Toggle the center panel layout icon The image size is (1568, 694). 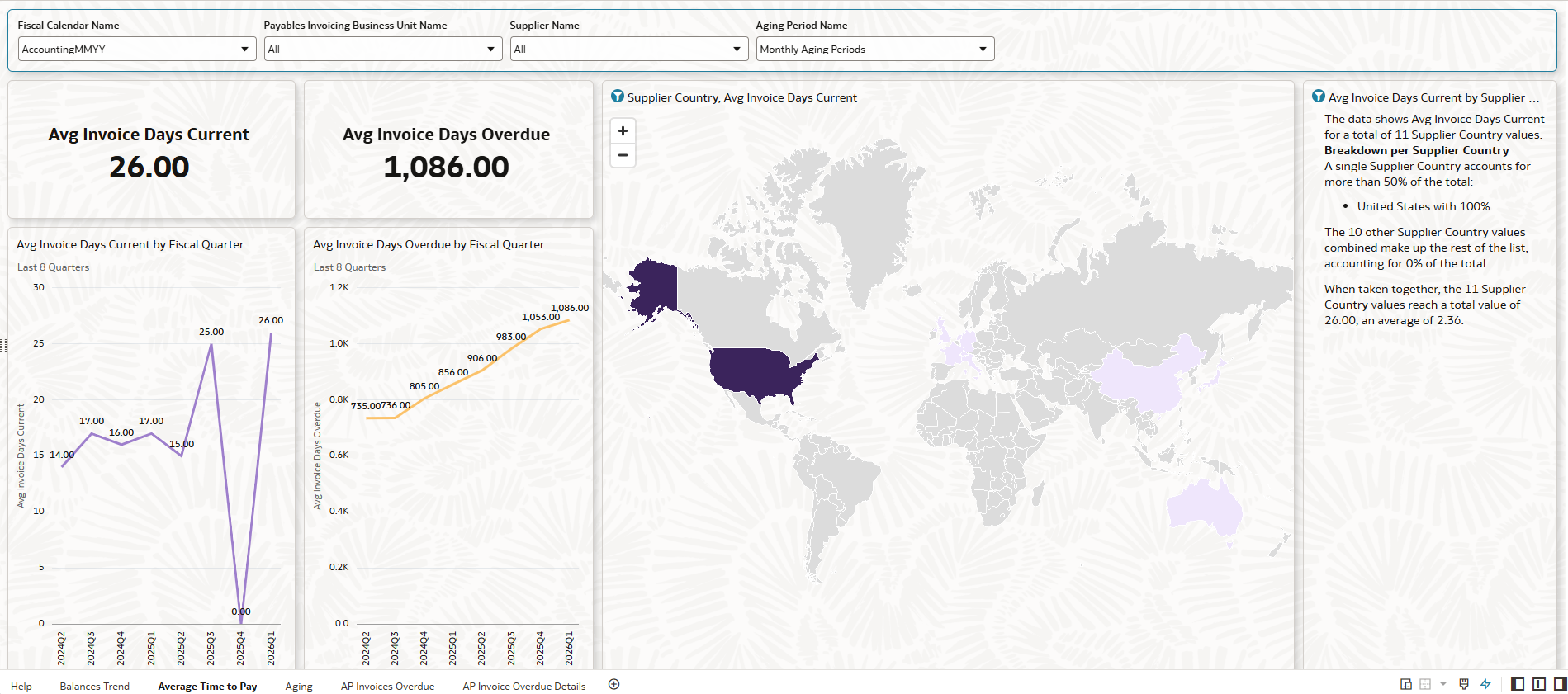click(1539, 684)
